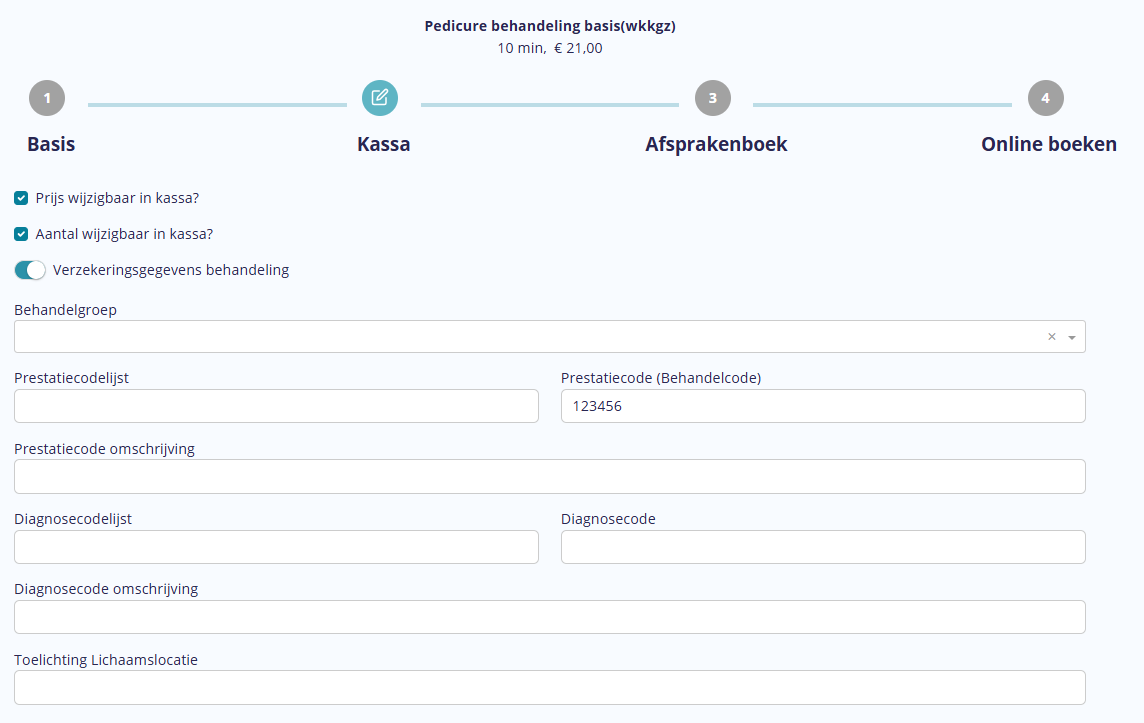Switch to the Afsprakenboek step label
1144x723 pixels.
click(x=716, y=144)
